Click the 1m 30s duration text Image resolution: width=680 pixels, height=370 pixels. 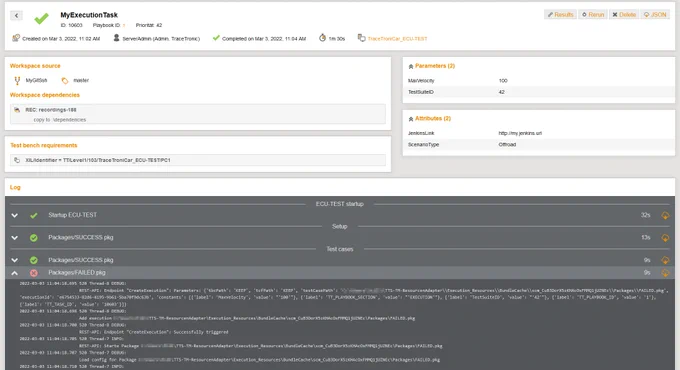point(337,39)
